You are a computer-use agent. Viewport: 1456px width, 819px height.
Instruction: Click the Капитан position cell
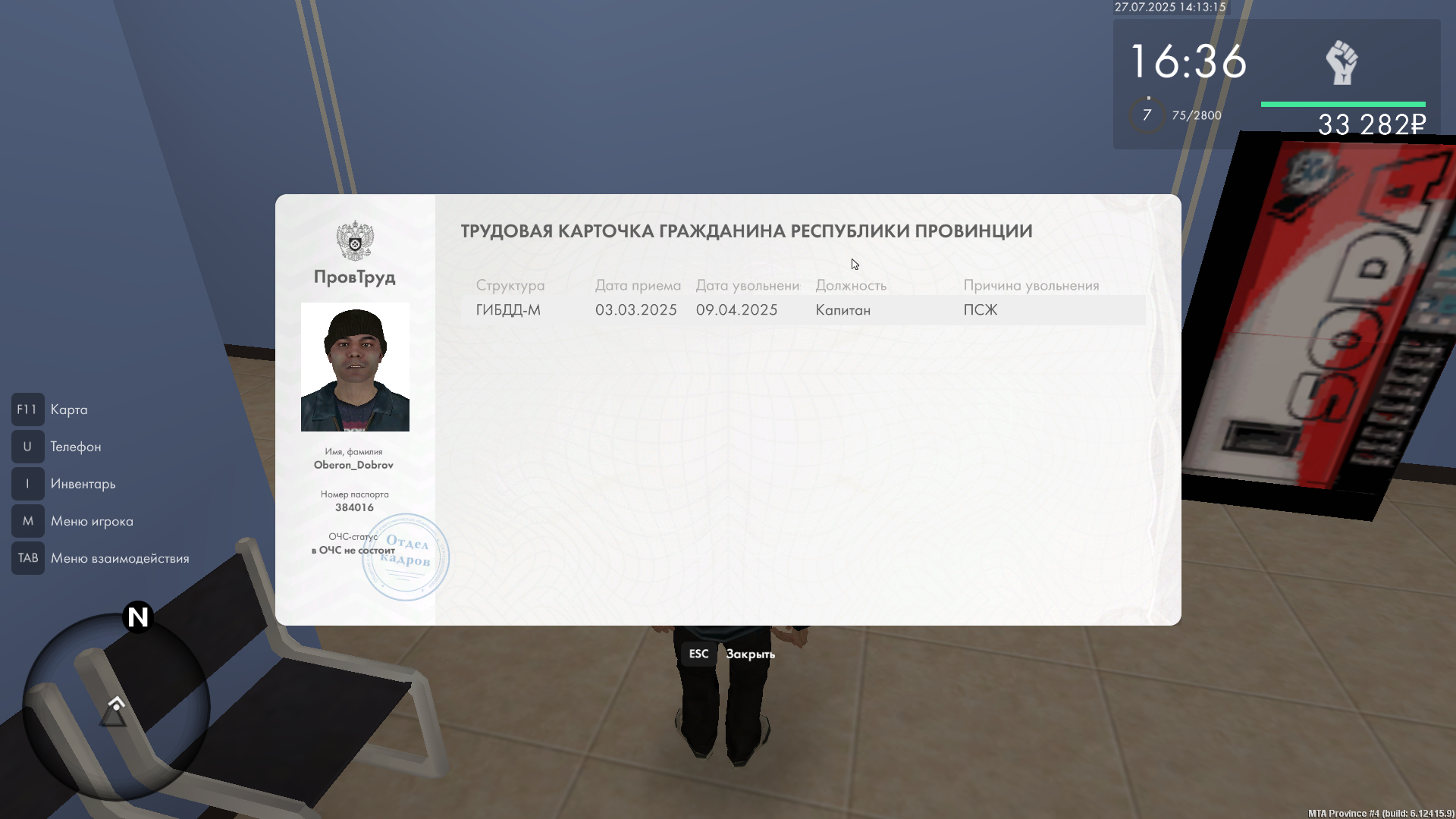843,310
